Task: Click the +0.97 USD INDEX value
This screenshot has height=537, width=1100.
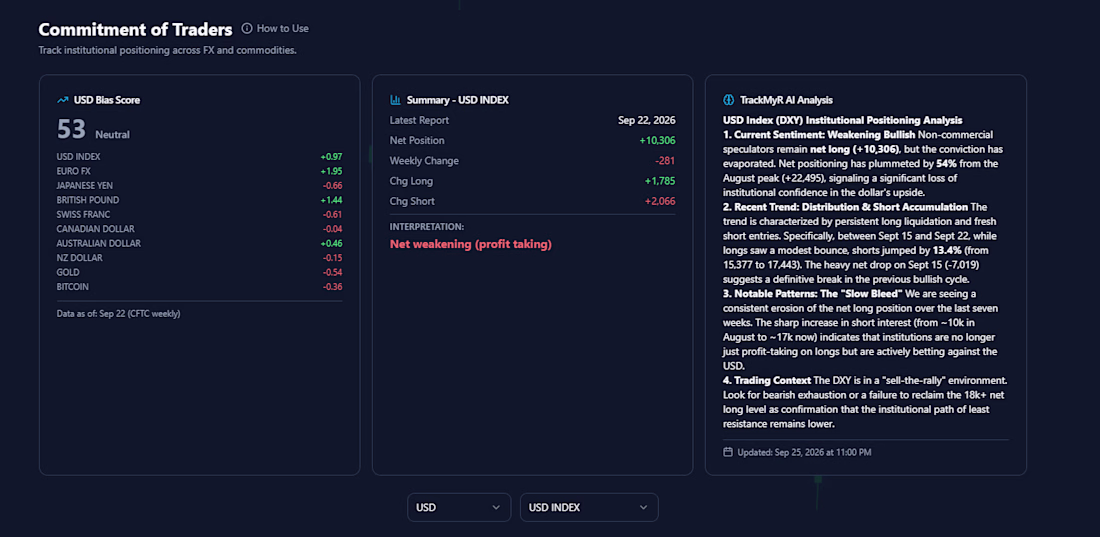Action: 331,157
